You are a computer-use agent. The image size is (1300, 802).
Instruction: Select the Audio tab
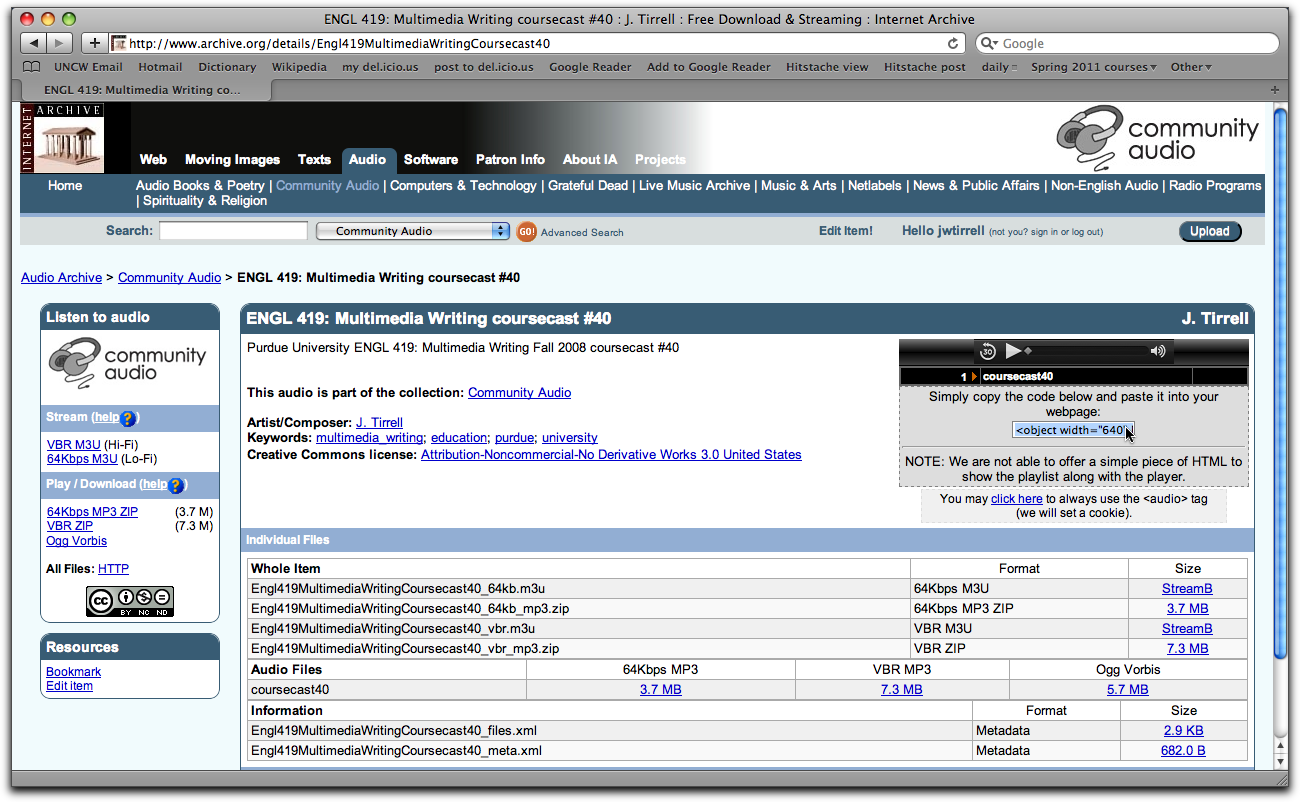coord(367,159)
